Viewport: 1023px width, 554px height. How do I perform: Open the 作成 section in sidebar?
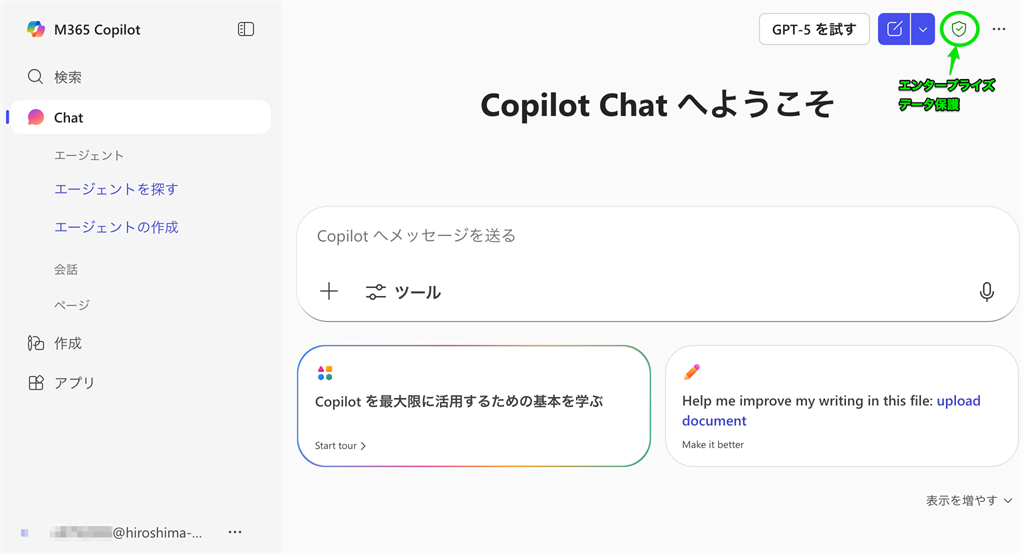tap(67, 343)
